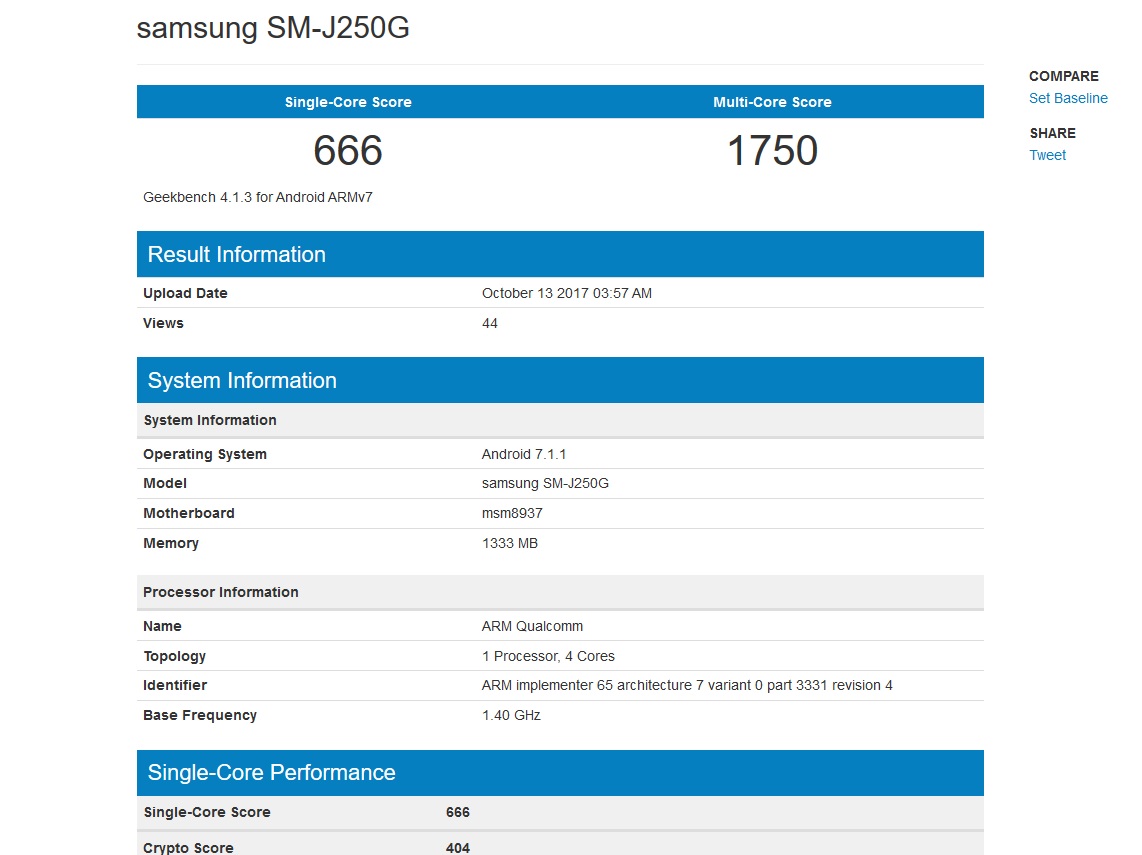Select 1 Processor, 4 Cores value
This screenshot has width=1142, height=855.
pyautogui.click(x=548, y=656)
